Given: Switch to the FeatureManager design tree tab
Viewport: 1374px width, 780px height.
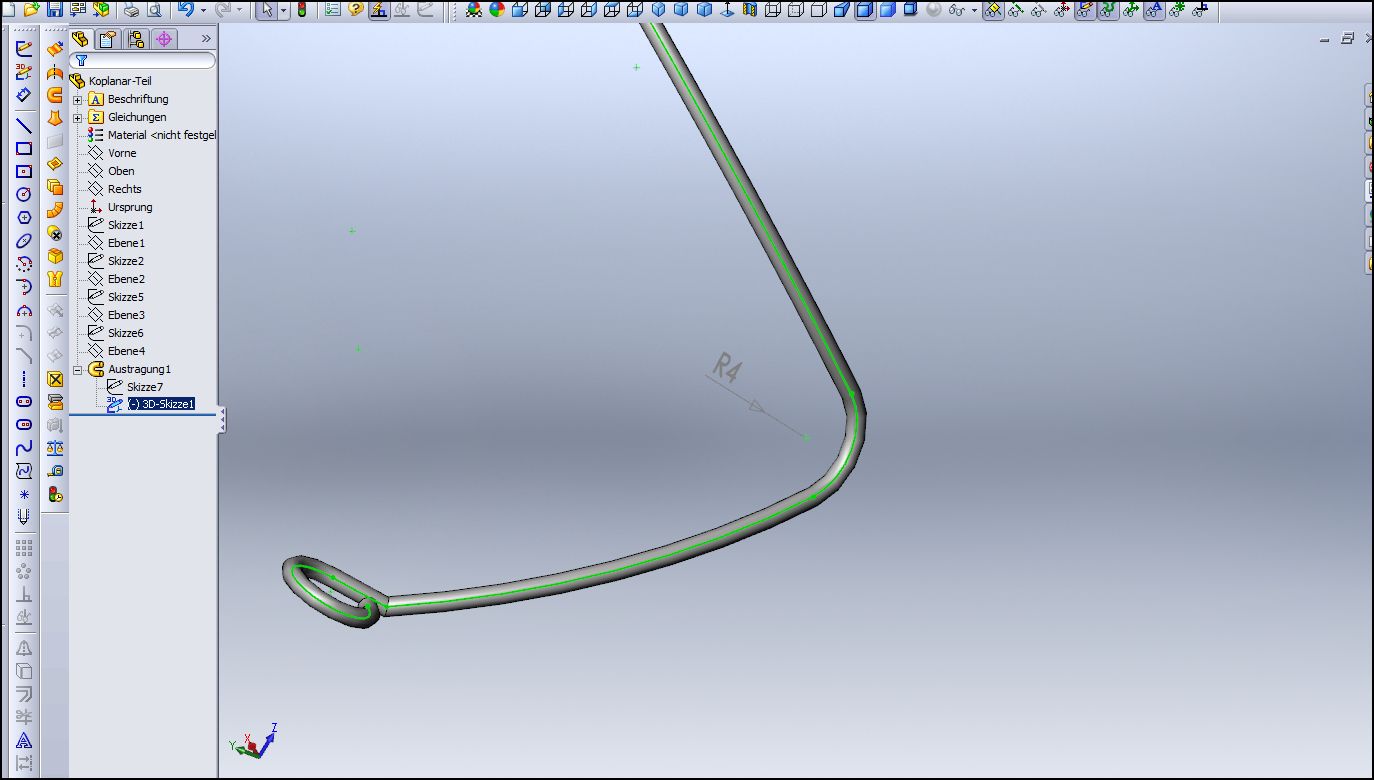Looking at the screenshot, I should pos(81,39).
